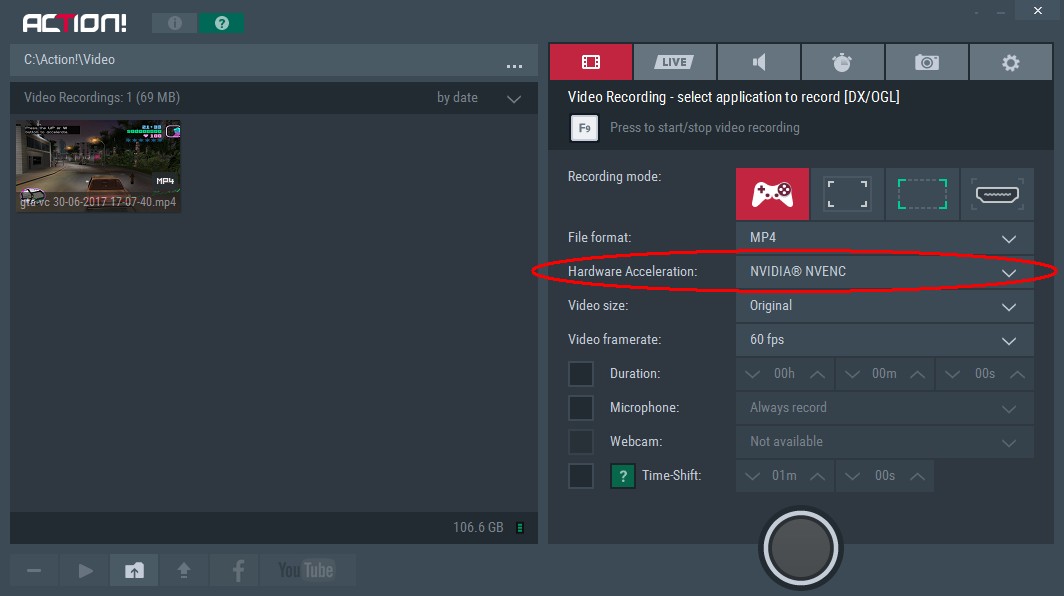
Task: Click the C:\Action!\Video path field
Action: 274,60
